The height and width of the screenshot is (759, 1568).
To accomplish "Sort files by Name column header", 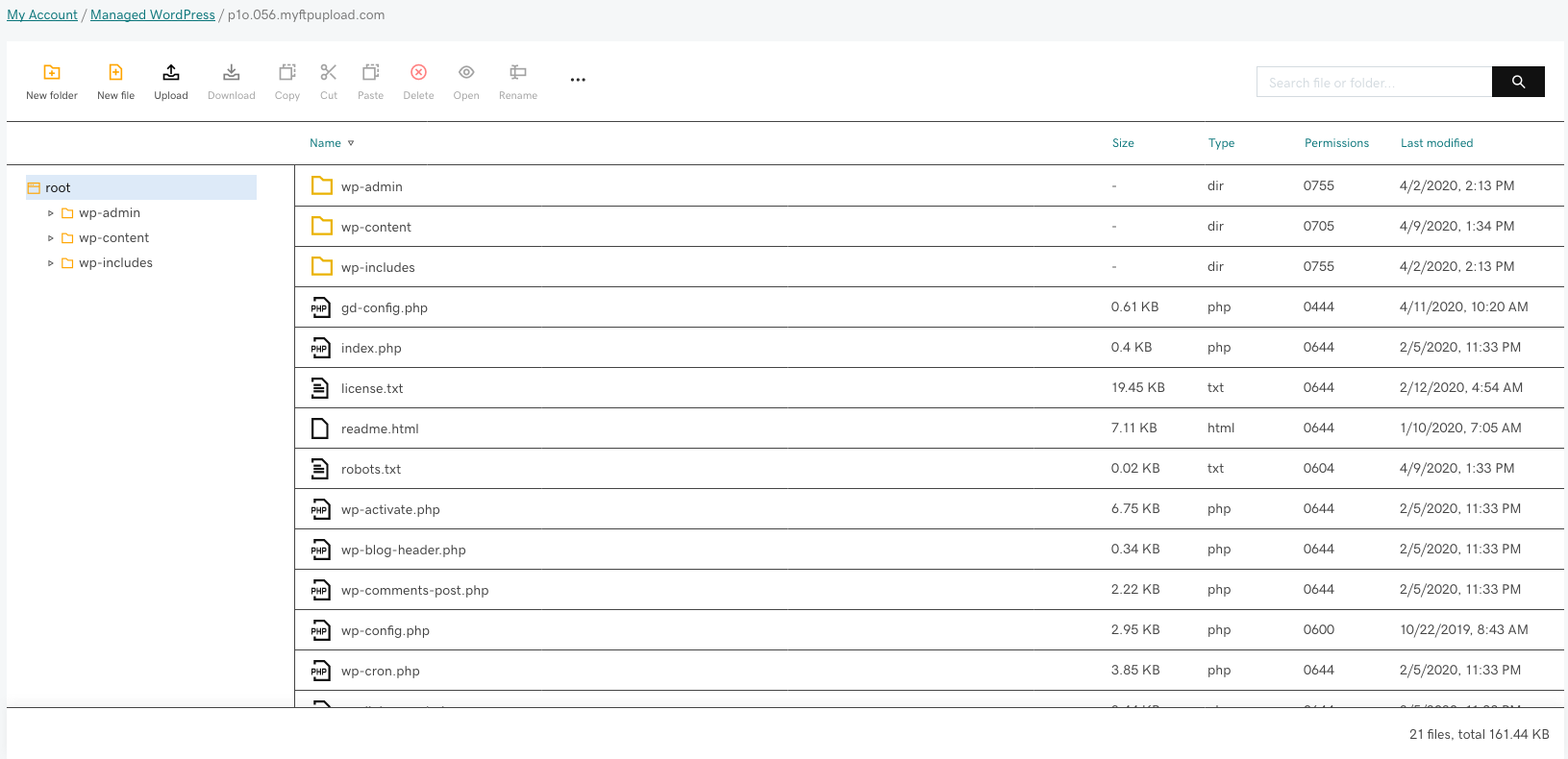I will tap(326, 143).
